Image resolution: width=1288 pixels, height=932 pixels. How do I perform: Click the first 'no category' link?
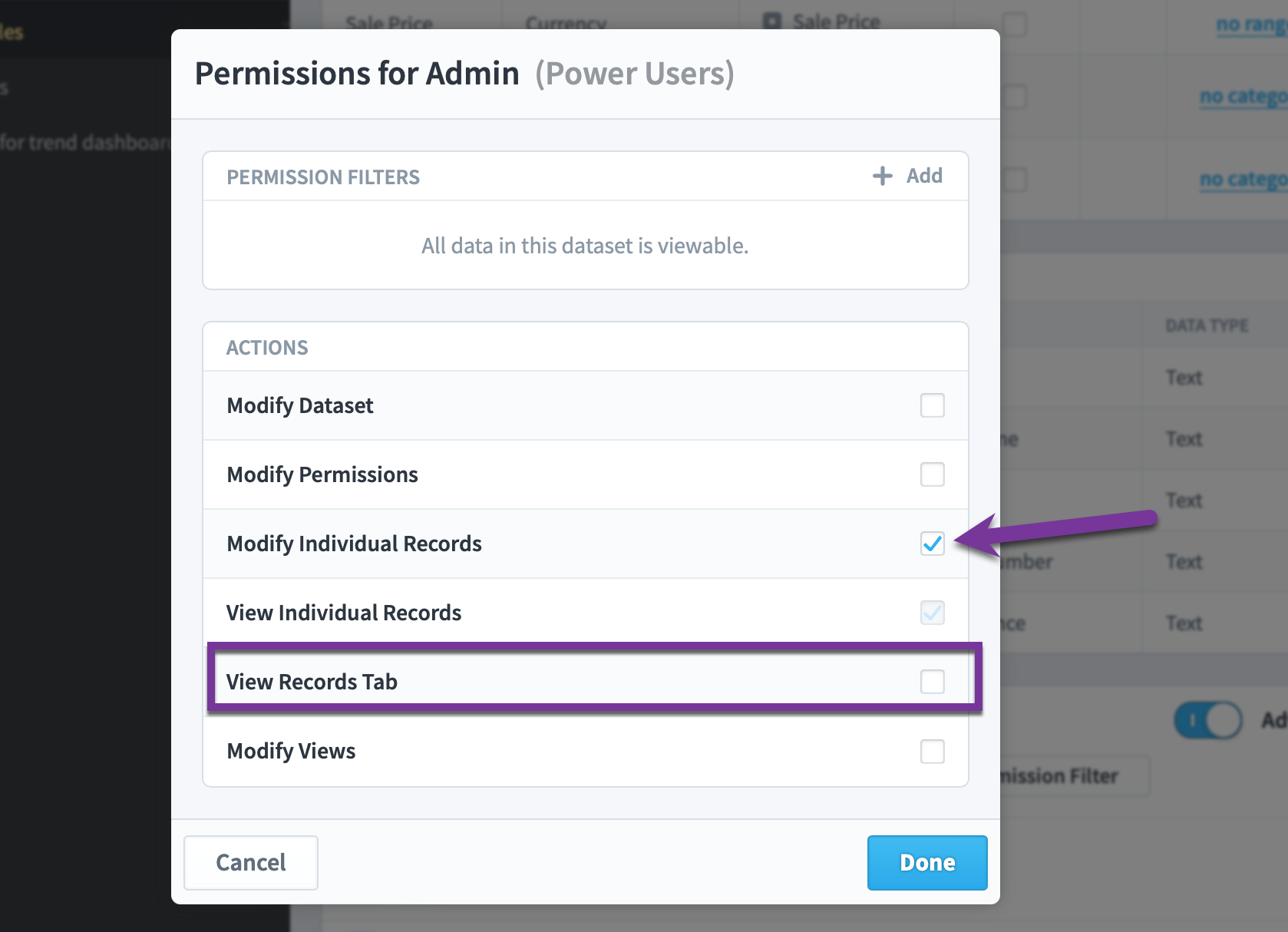(1243, 96)
